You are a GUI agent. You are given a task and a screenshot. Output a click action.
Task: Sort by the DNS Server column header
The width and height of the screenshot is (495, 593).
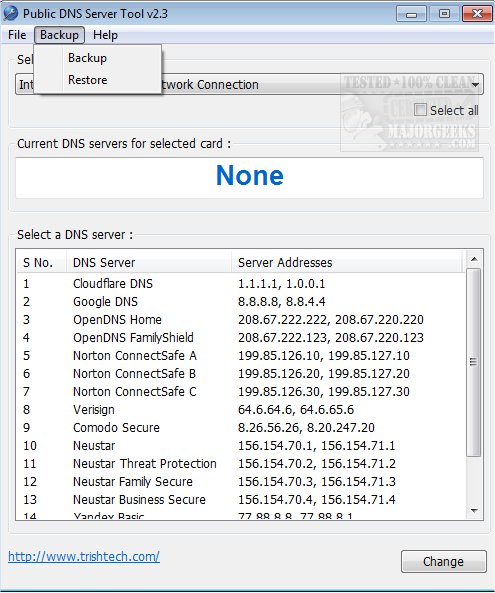click(x=149, y=262)
